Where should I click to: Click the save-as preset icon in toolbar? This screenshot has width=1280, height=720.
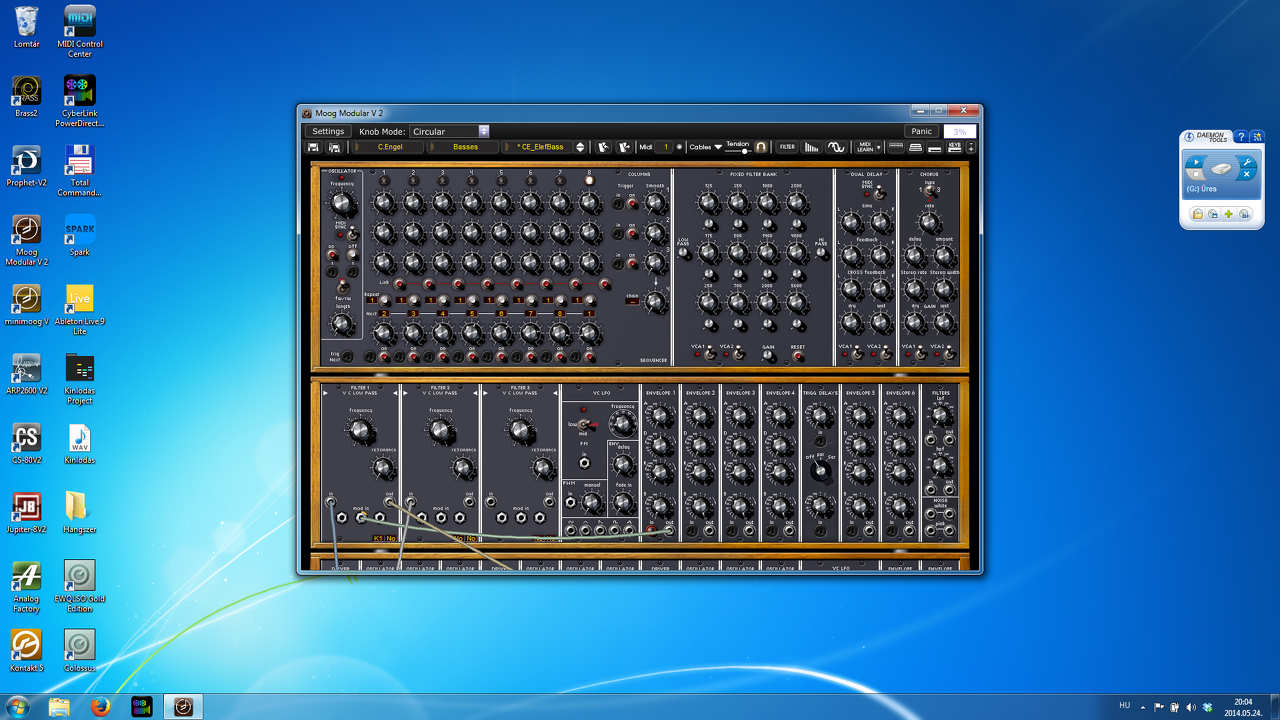(334, 147)
